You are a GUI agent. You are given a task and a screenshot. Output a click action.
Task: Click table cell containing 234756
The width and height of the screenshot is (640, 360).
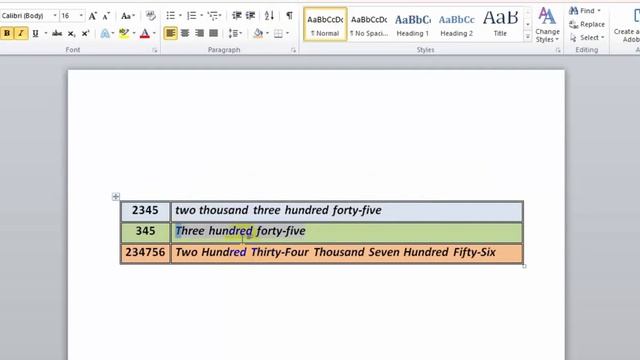coord(145,253)
